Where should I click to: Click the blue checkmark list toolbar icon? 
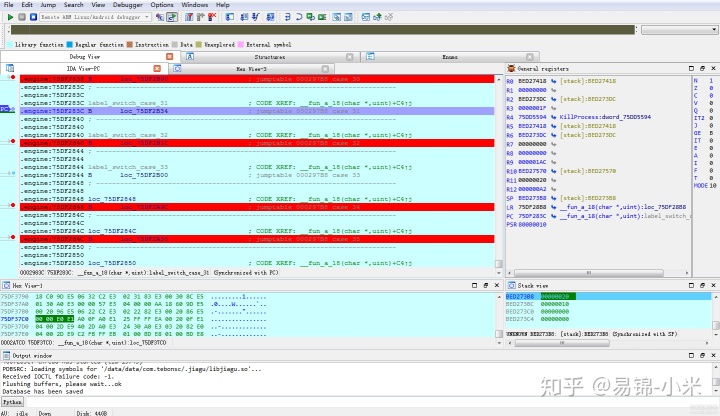click(256, 17)
